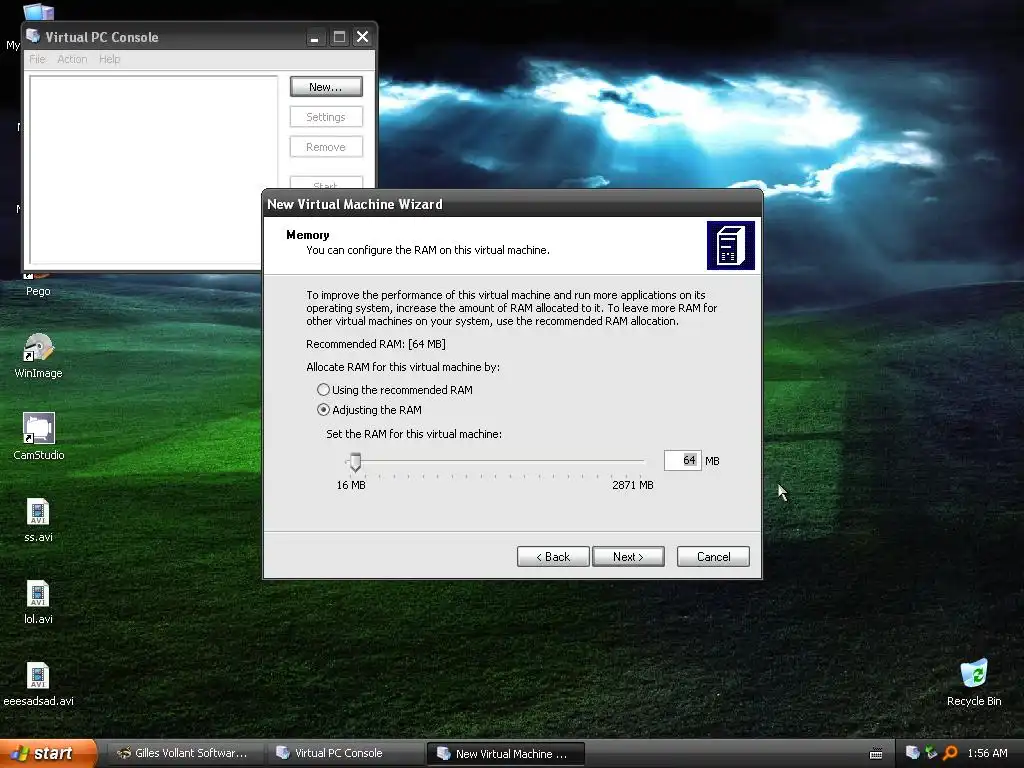Click the keyboard icon left of the tray

pyautogui.click(x=876, y=754)
